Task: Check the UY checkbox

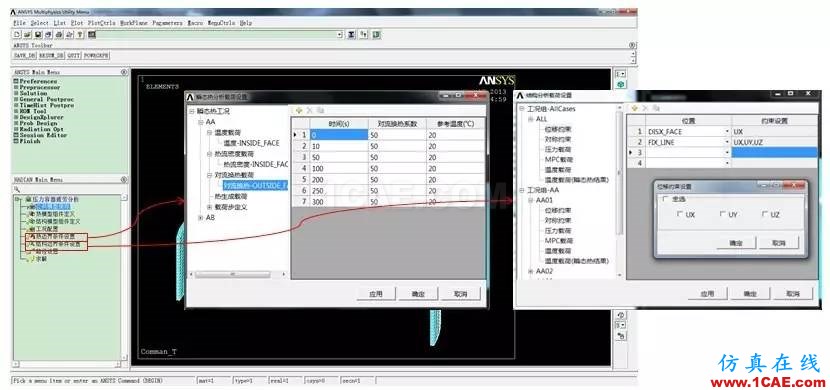Action: coord(723,214)
